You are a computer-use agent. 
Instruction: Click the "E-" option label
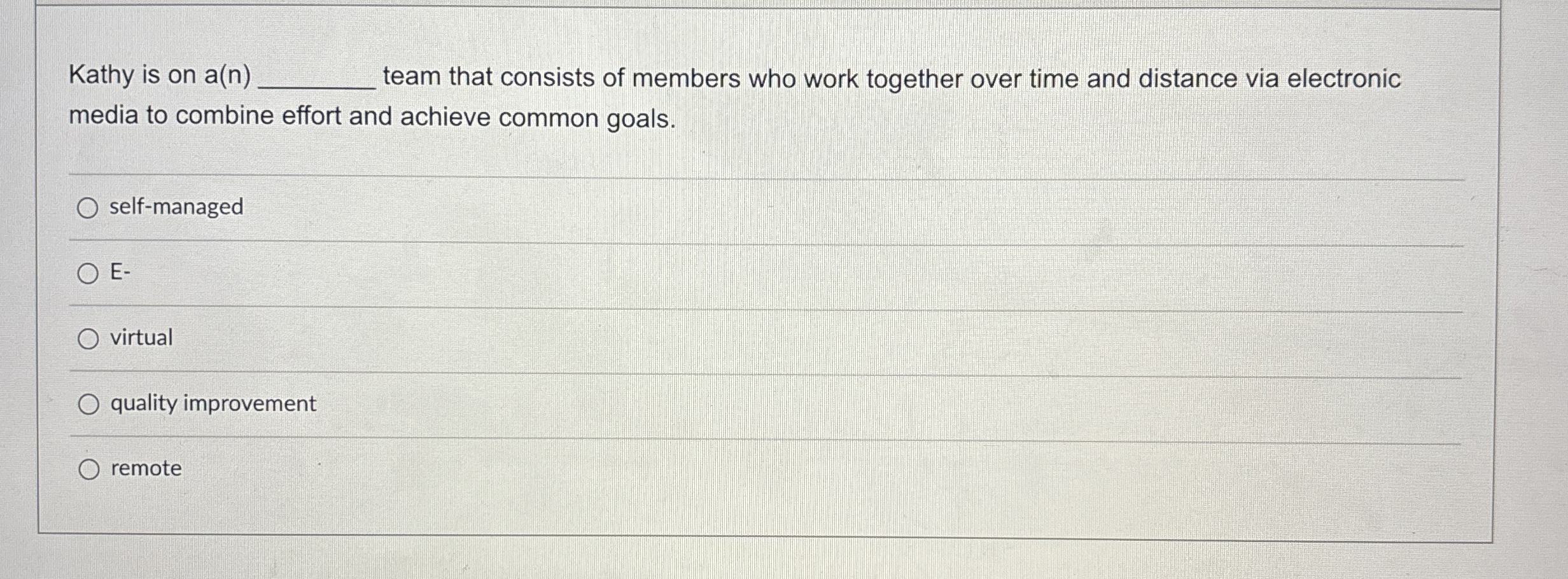click(120, 272)
